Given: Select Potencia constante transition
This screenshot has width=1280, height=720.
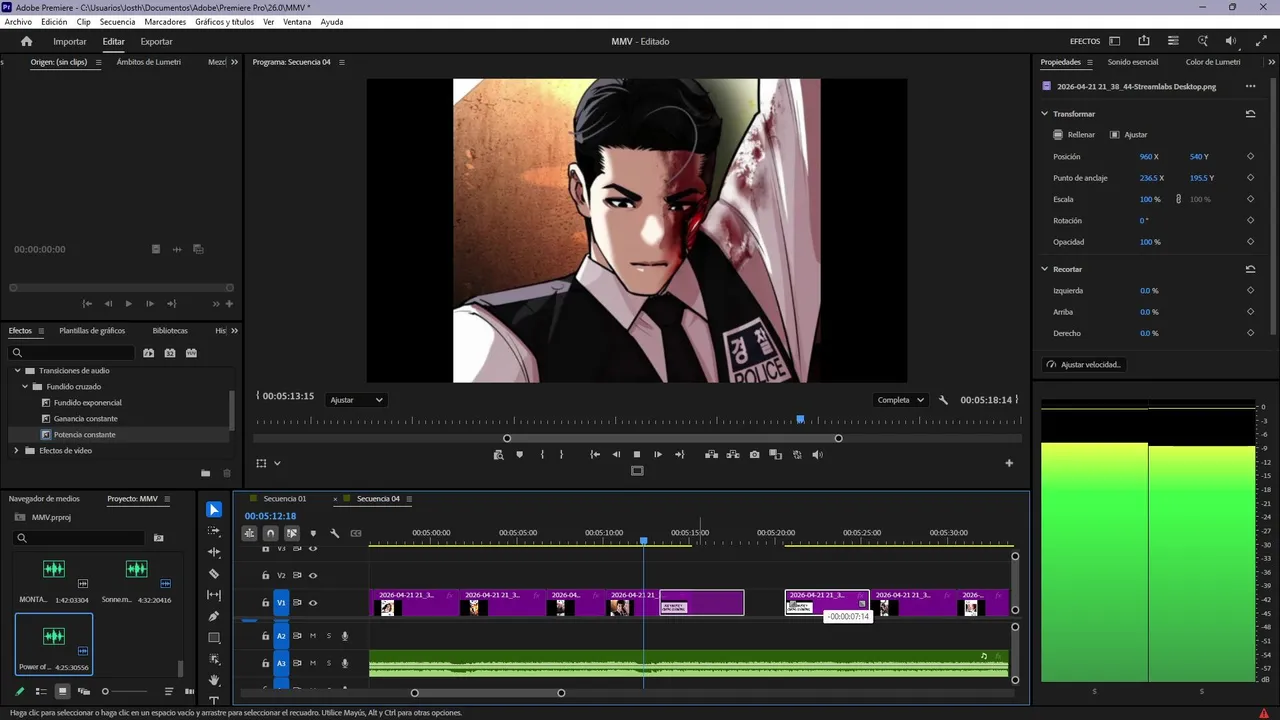Looking at the screenshot, I should click(x=84, y=435).
